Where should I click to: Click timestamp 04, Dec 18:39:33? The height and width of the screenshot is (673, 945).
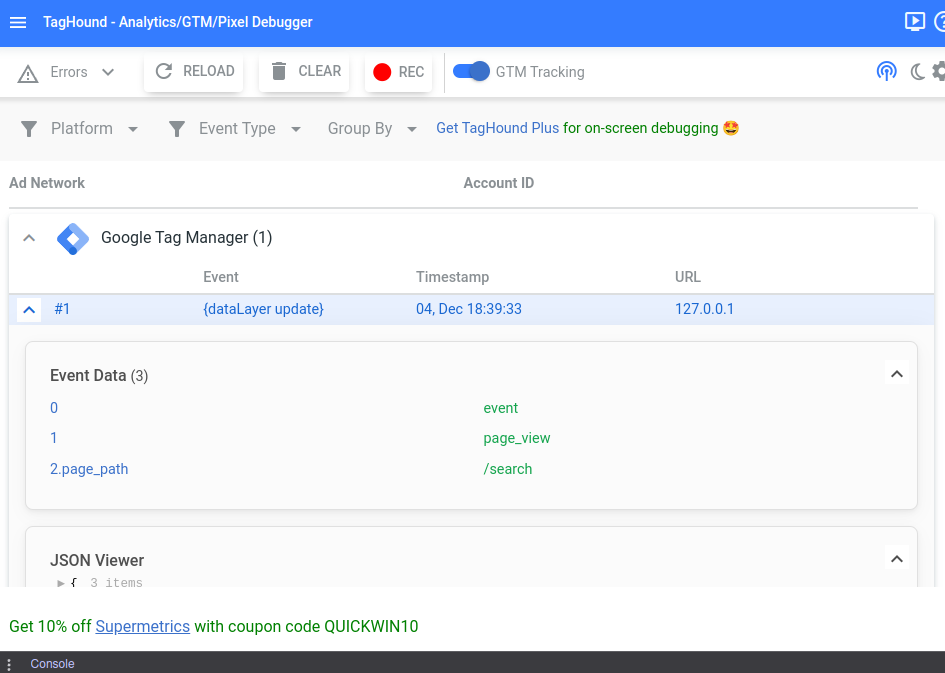click(x=469, y=309)
